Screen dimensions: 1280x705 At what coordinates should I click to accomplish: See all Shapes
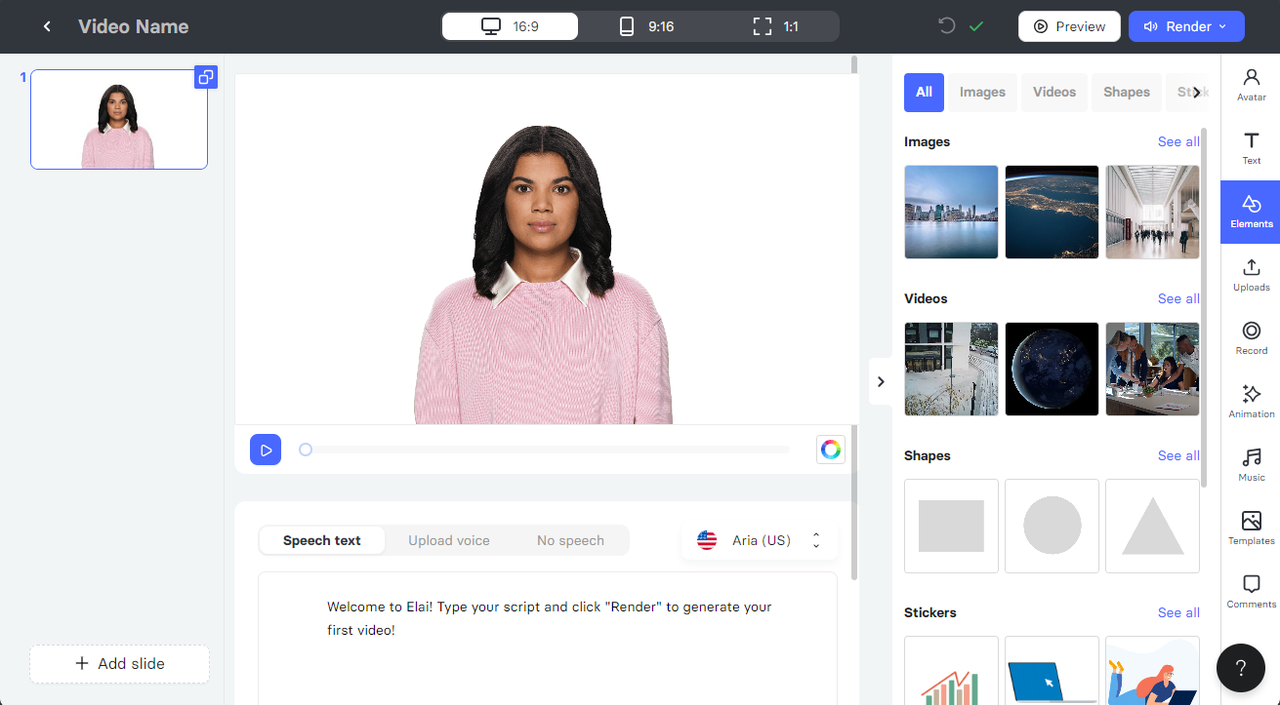[x=1178, y=456]
